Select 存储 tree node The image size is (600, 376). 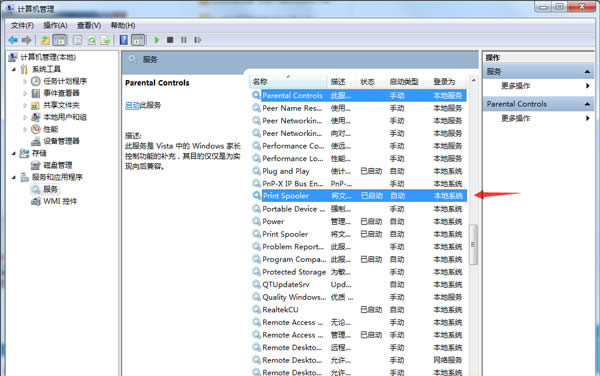pyautogui.click(x=39, y=153)
